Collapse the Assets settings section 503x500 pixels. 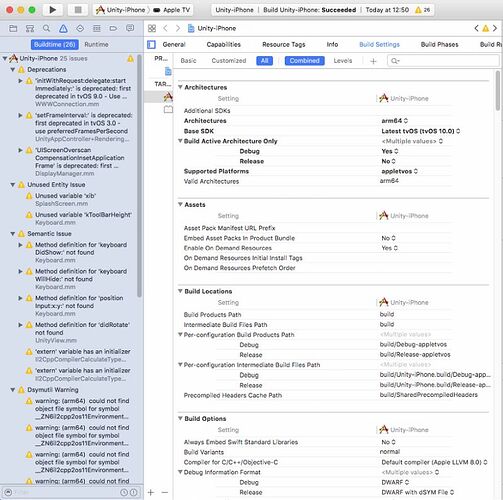[x=180, y=204]
